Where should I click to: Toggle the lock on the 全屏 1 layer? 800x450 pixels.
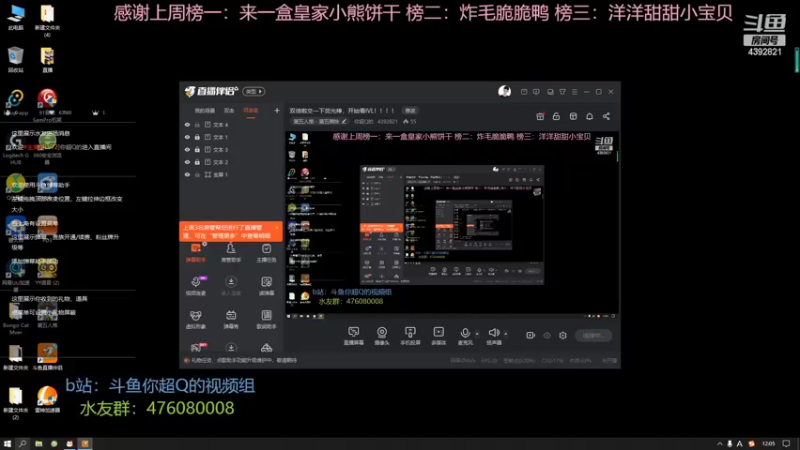pos(197,174)
